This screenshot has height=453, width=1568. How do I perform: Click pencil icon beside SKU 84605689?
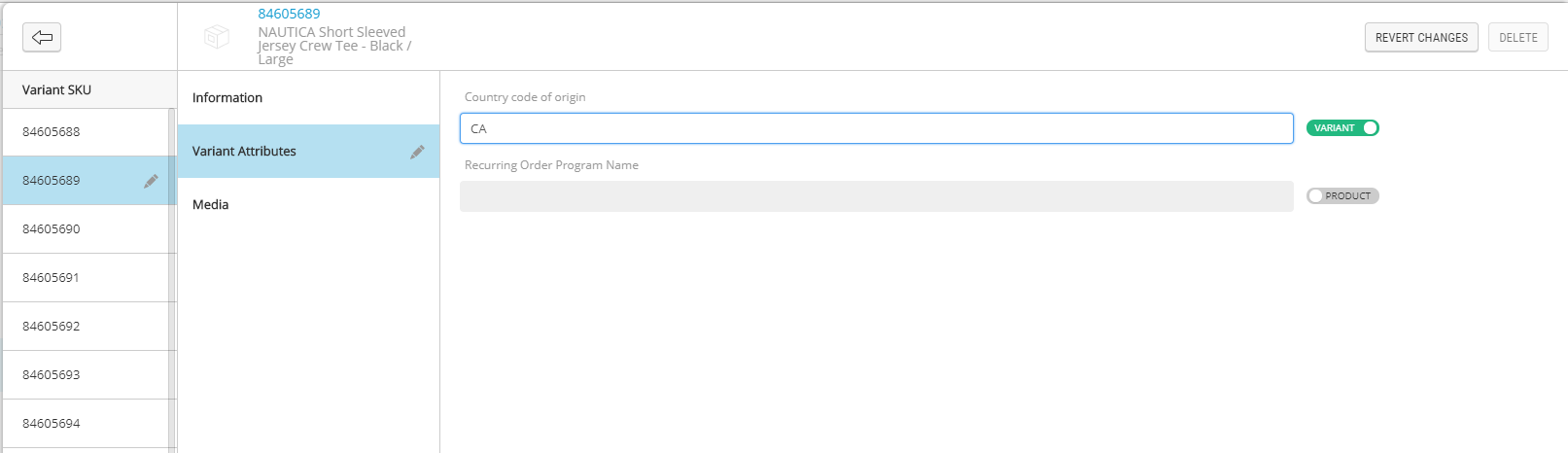point(151,181)
